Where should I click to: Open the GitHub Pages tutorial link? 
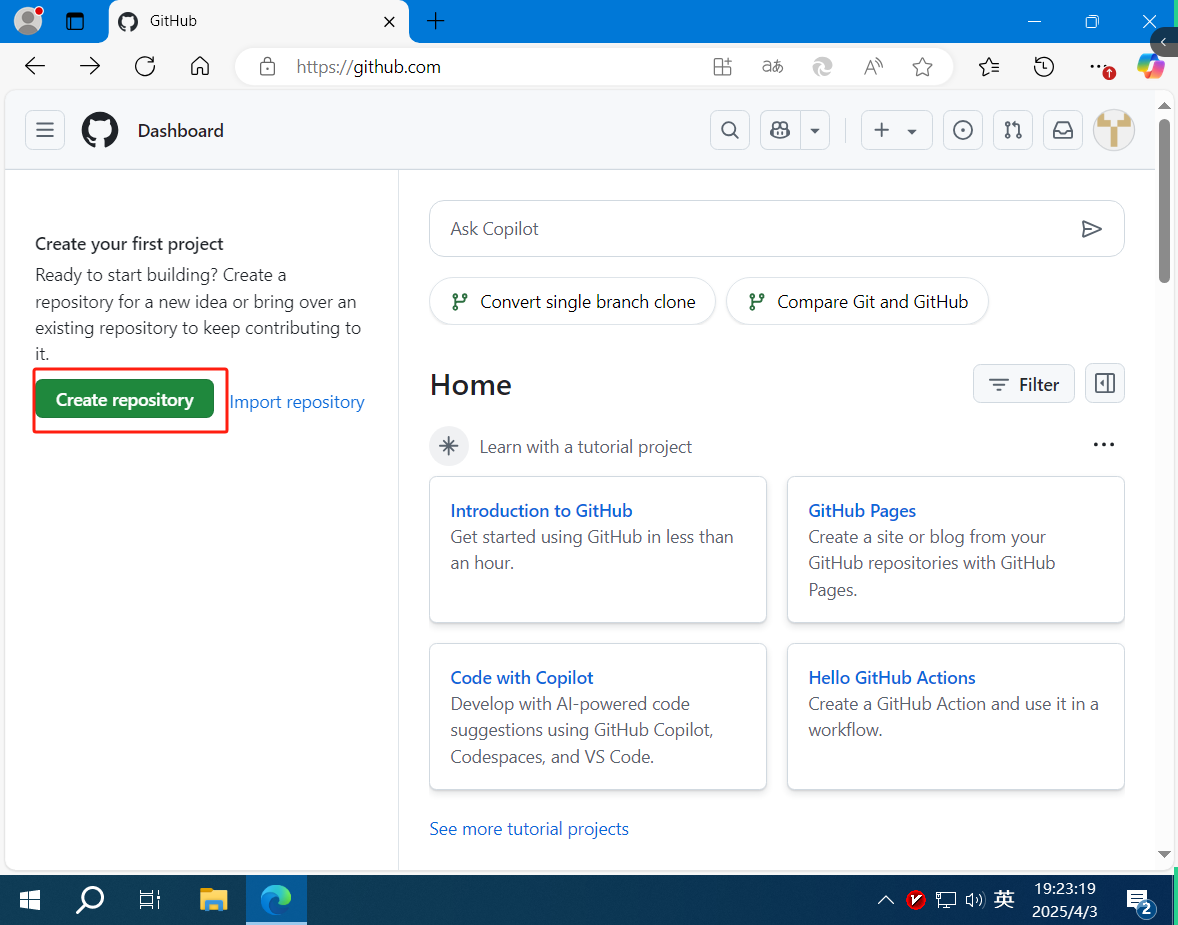tap(862, 511)
